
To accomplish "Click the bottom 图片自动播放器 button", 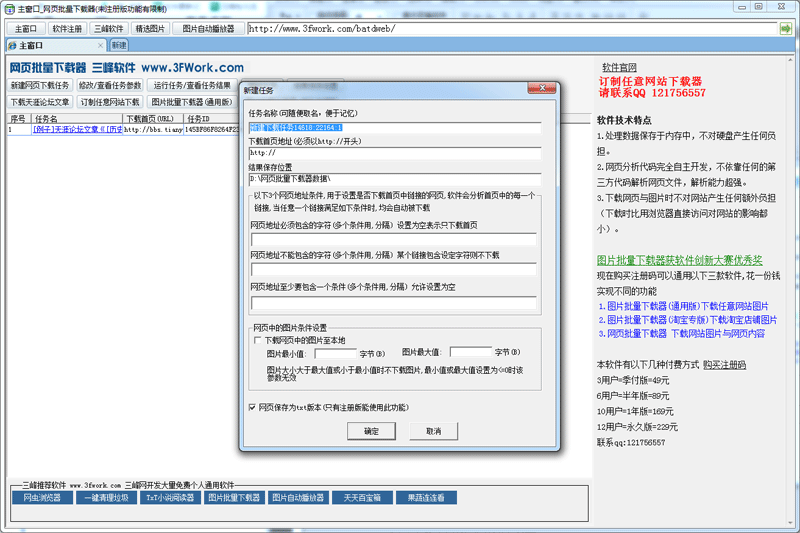I will coord(298,497).
